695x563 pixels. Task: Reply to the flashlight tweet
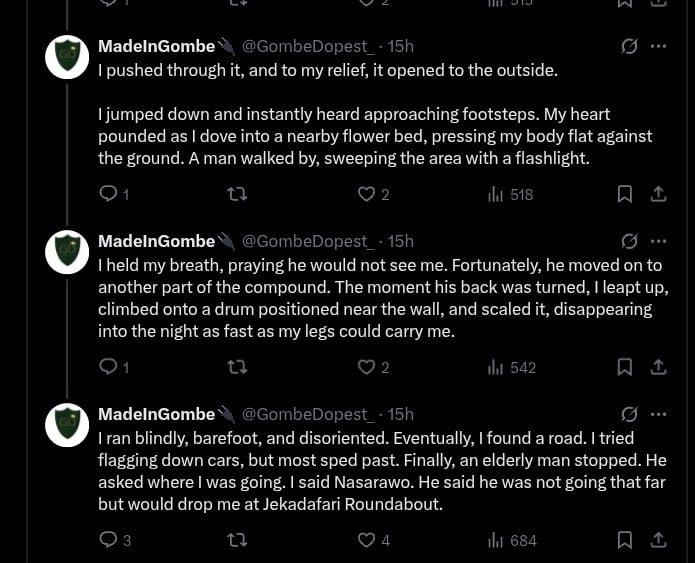coord(109,194)
